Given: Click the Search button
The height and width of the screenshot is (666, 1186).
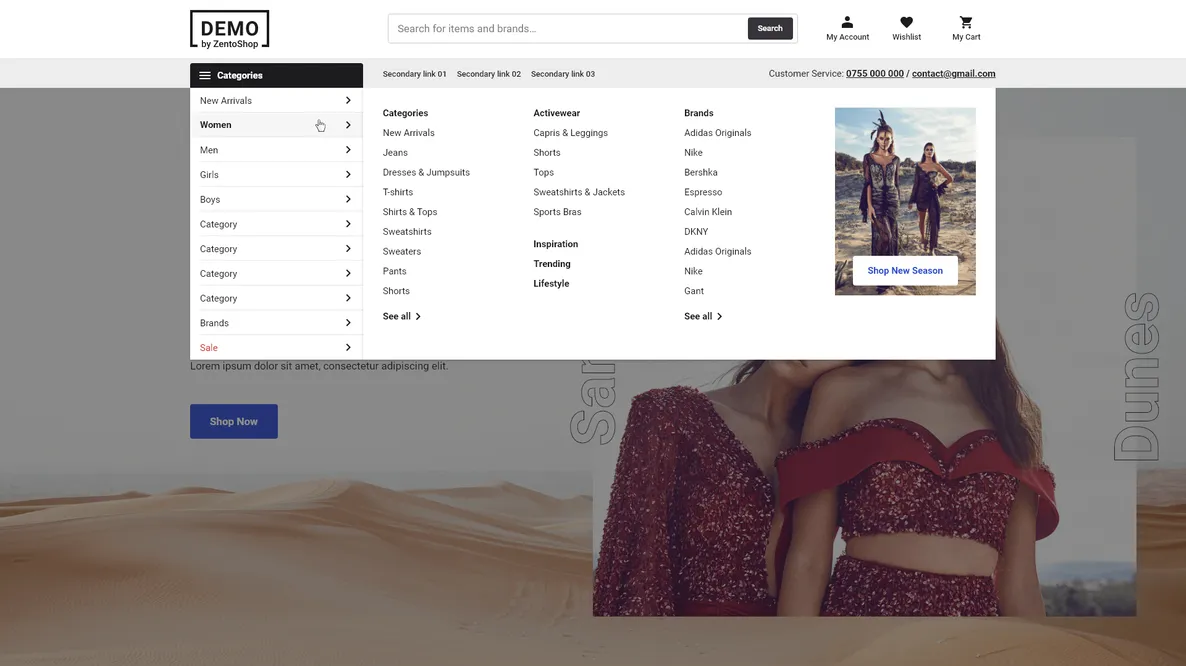Looking at the screenshot, I should click(x=770, y=29).
